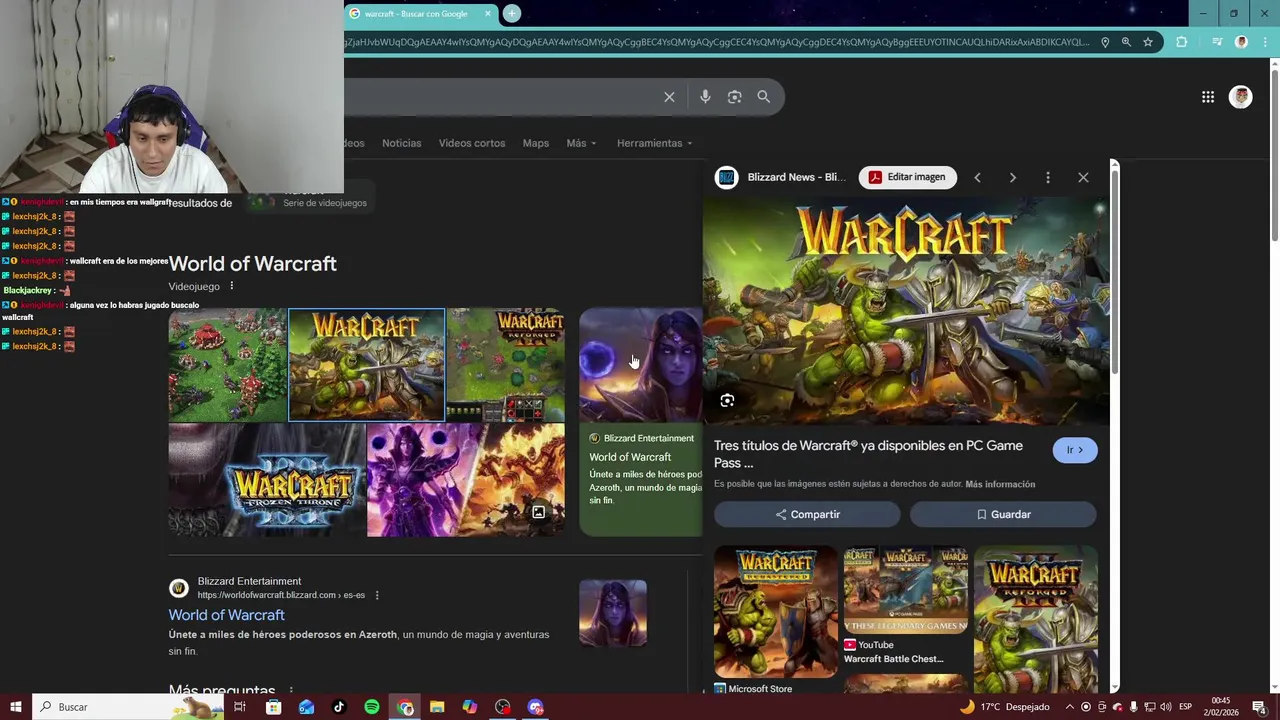Viewport: 1280px width, 720px height.
Task: Click the magnifier search submit icon
Action: click(764, 97)
